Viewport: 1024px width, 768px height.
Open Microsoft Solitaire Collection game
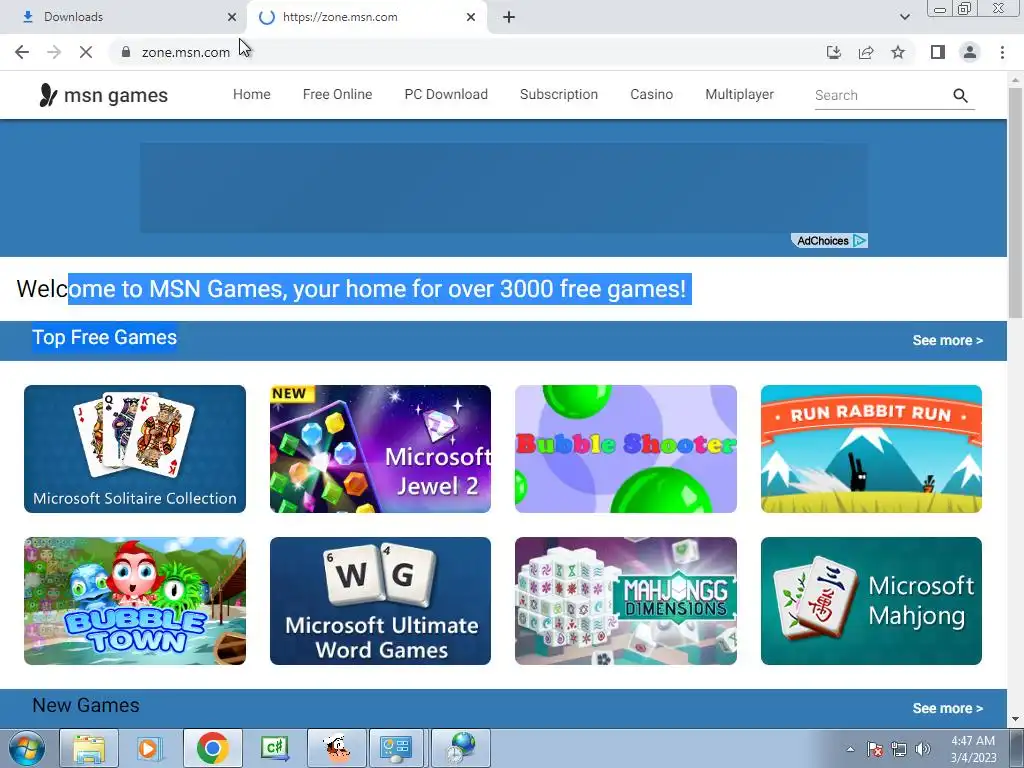click(x=135, y=449)
